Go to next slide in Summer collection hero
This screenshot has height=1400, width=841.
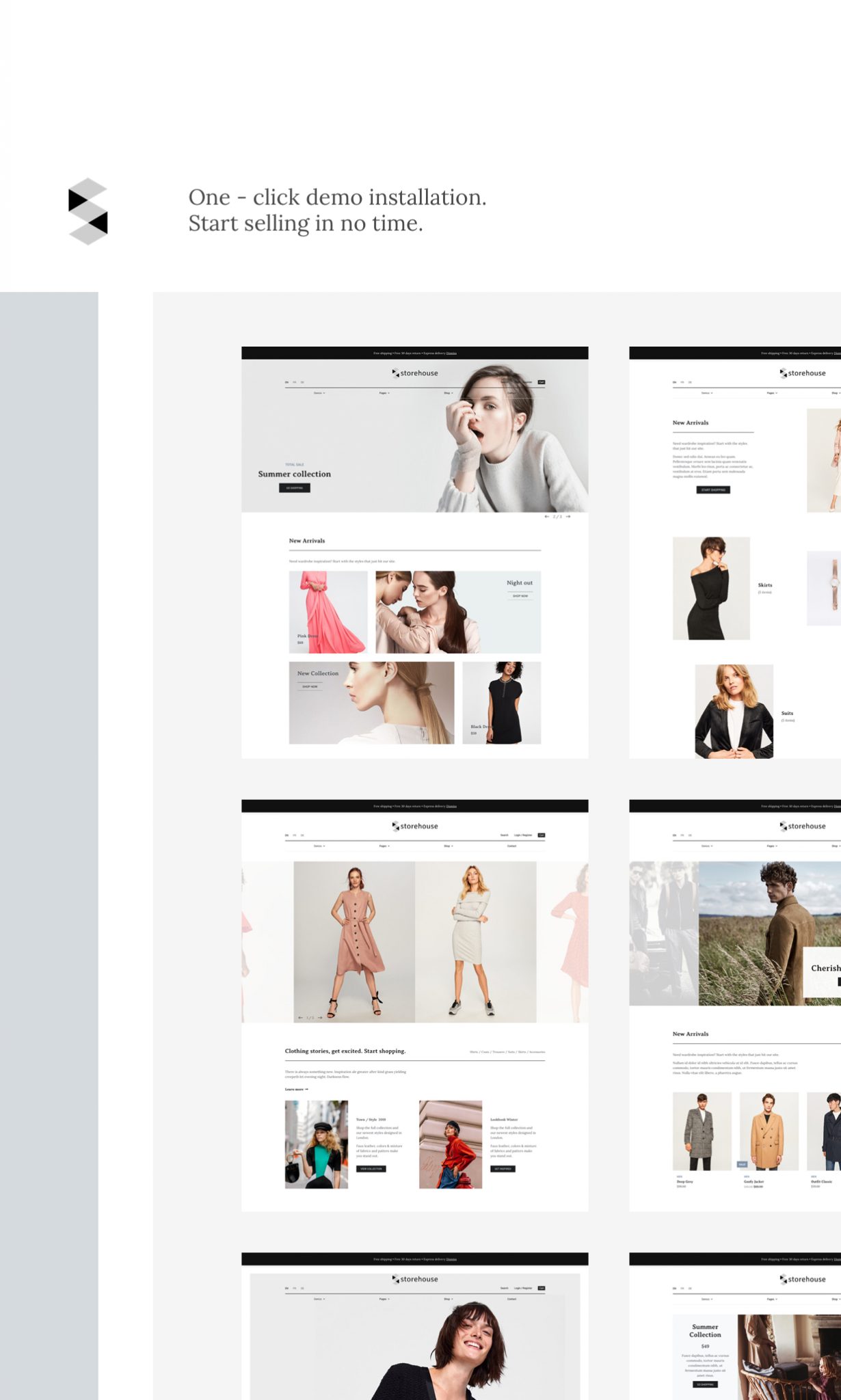568,517
